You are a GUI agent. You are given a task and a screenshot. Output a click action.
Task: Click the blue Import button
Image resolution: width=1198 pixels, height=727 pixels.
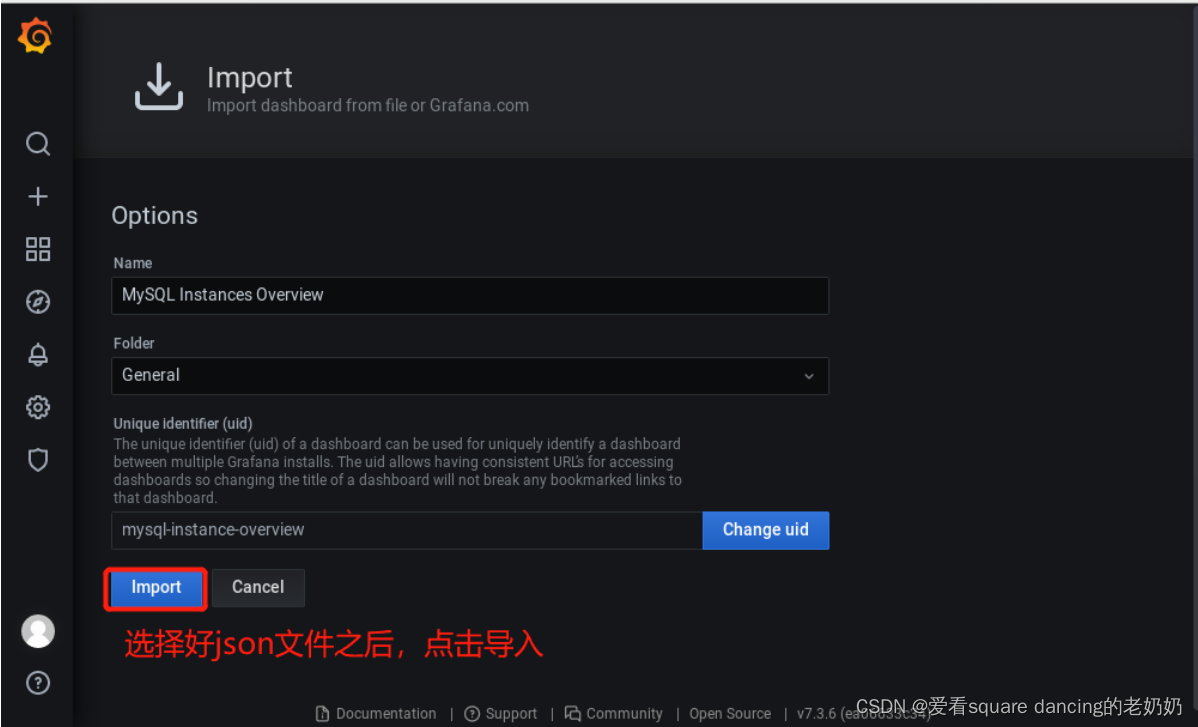point(156,587)
